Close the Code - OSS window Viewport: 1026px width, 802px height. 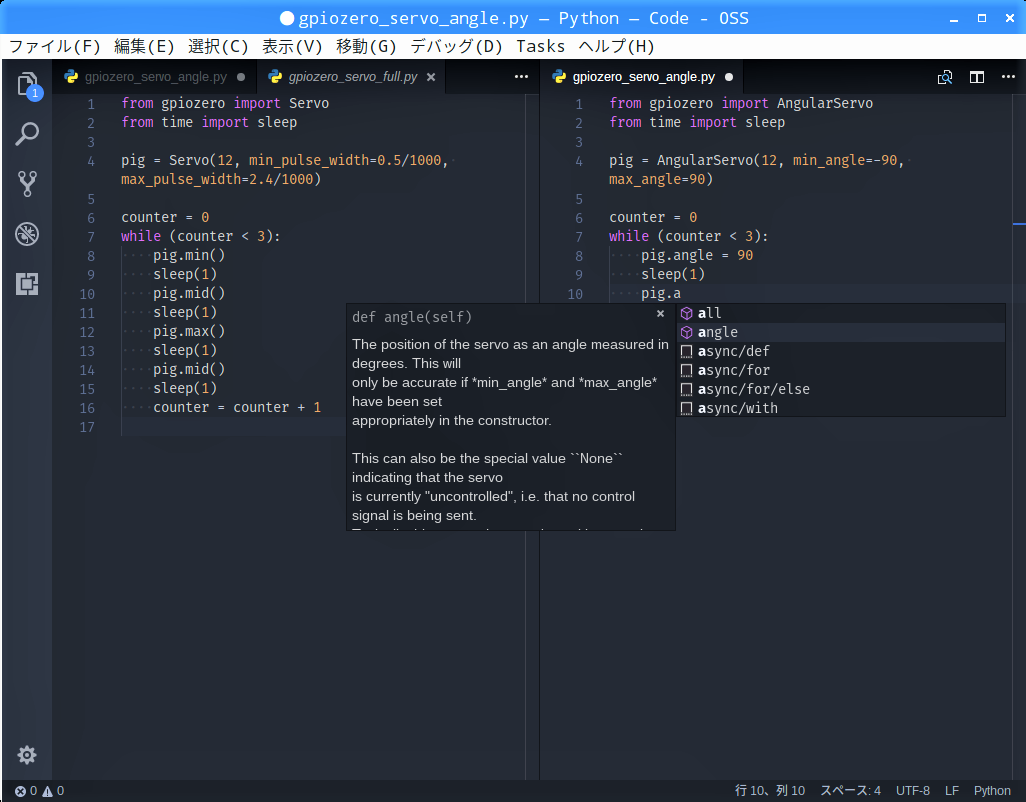pos(1010,18)
